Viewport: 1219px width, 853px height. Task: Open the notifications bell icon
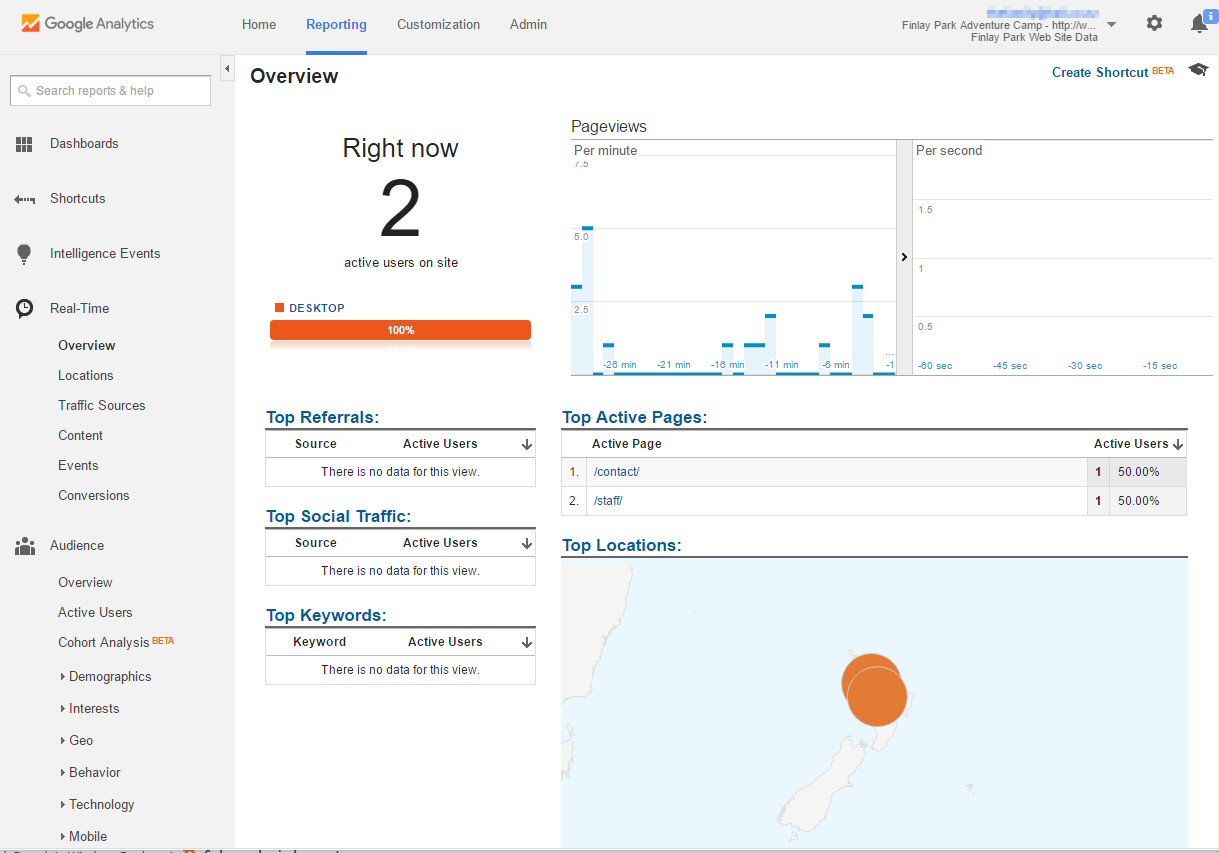(x=1199, y=24)
